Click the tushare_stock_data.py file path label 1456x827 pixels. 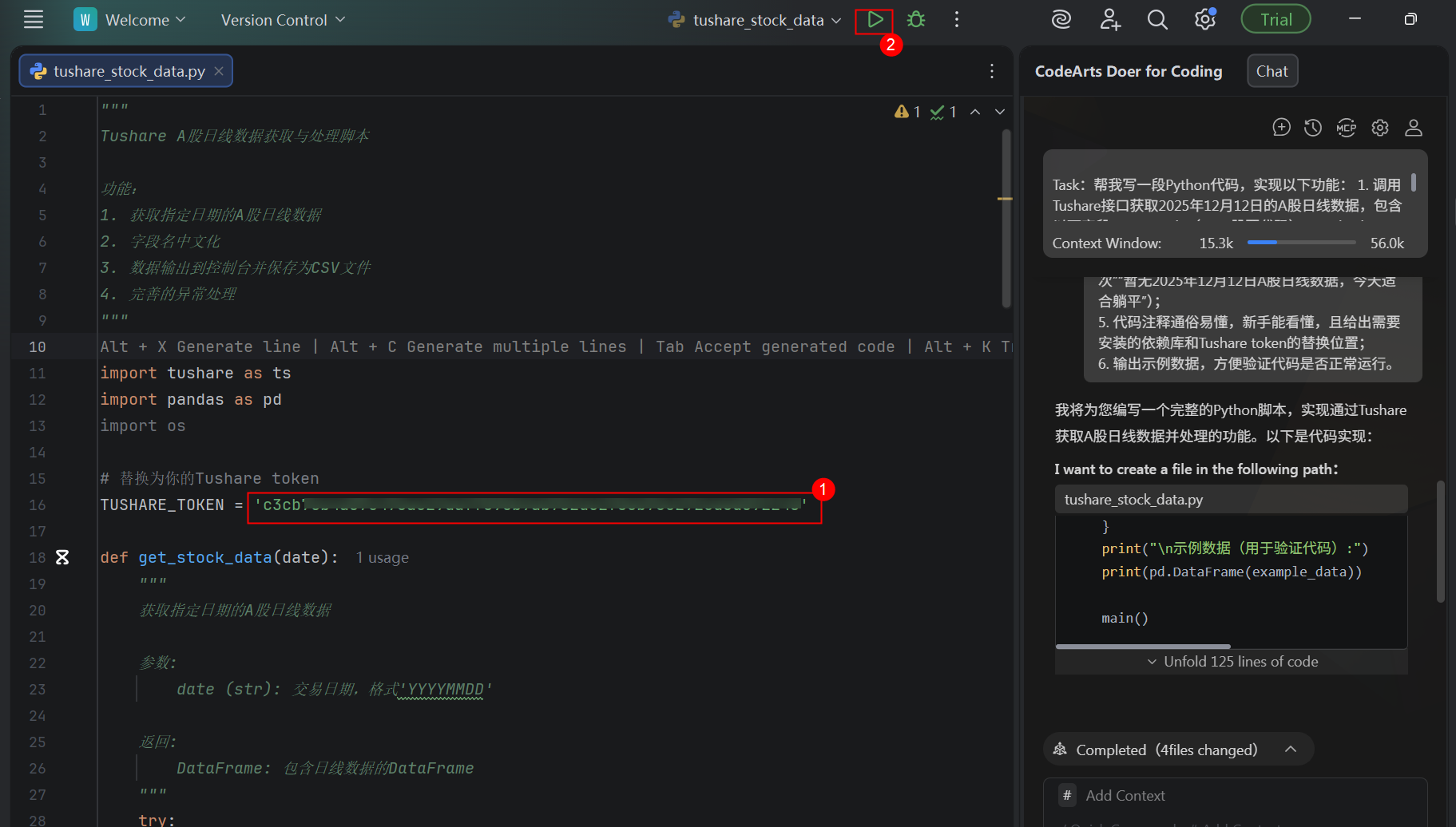click(1133, 500)
